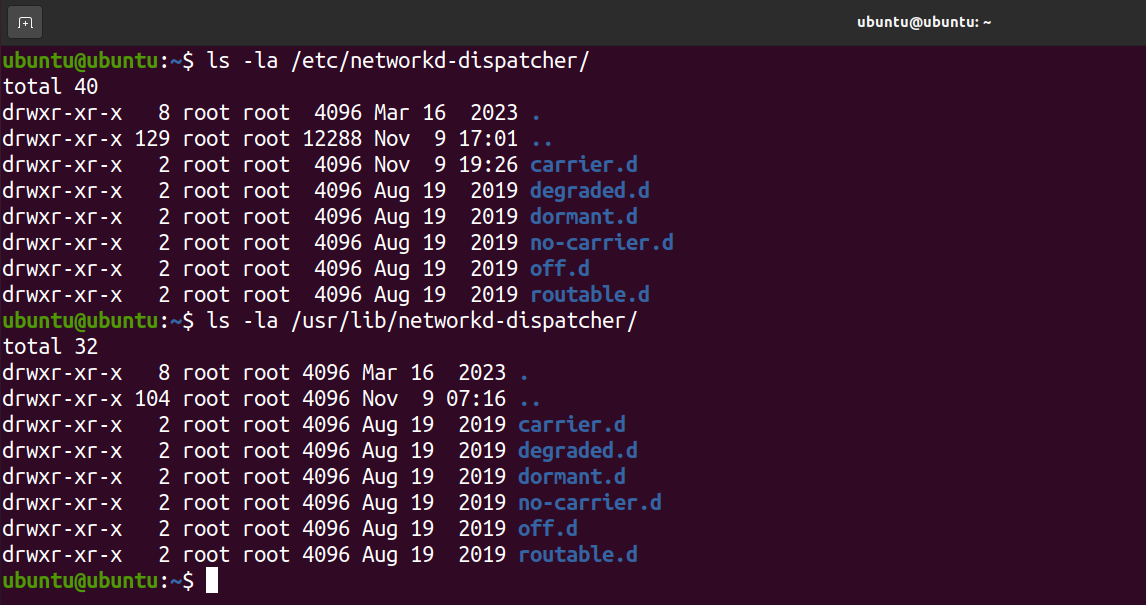This screenshot has height=605, width=1146.
Task: Click carrier.d in the /etc listing
Action: click(x=584, y=165)
